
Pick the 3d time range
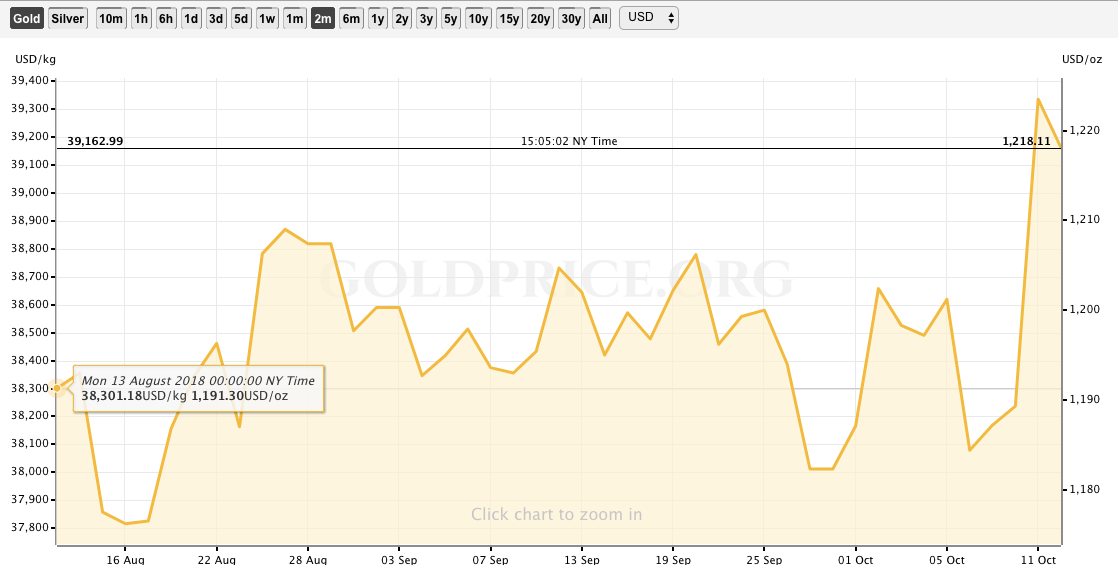tap(216, 18)
